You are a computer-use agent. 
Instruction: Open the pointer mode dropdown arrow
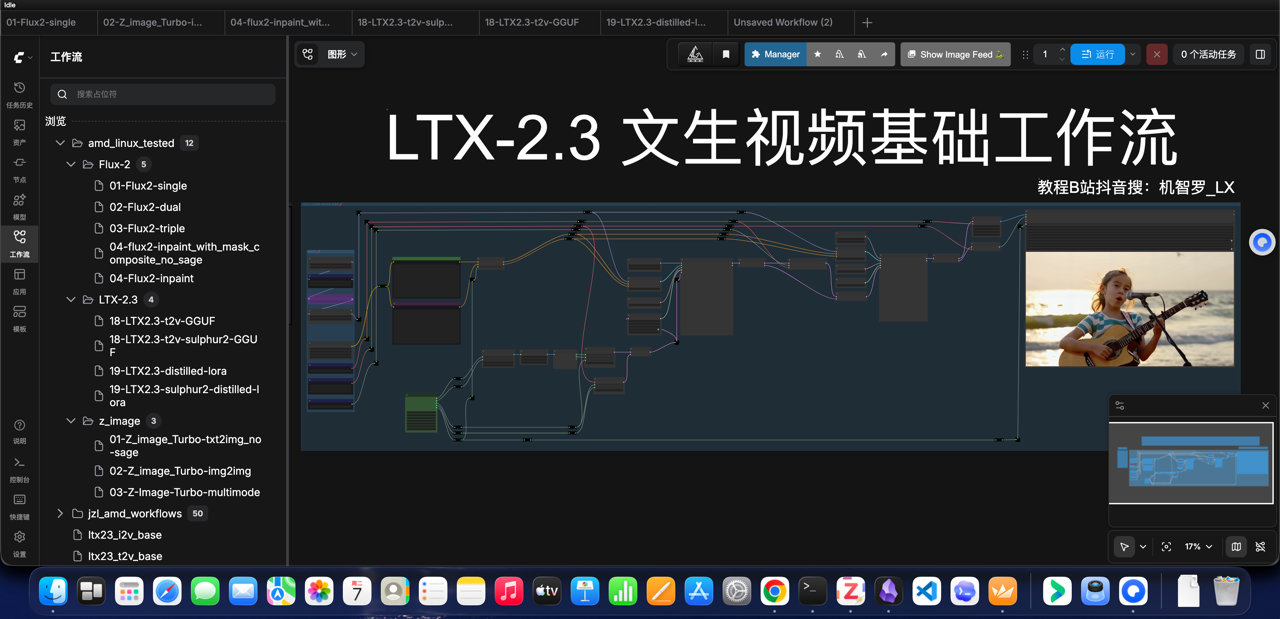(x=1143, y=547)
